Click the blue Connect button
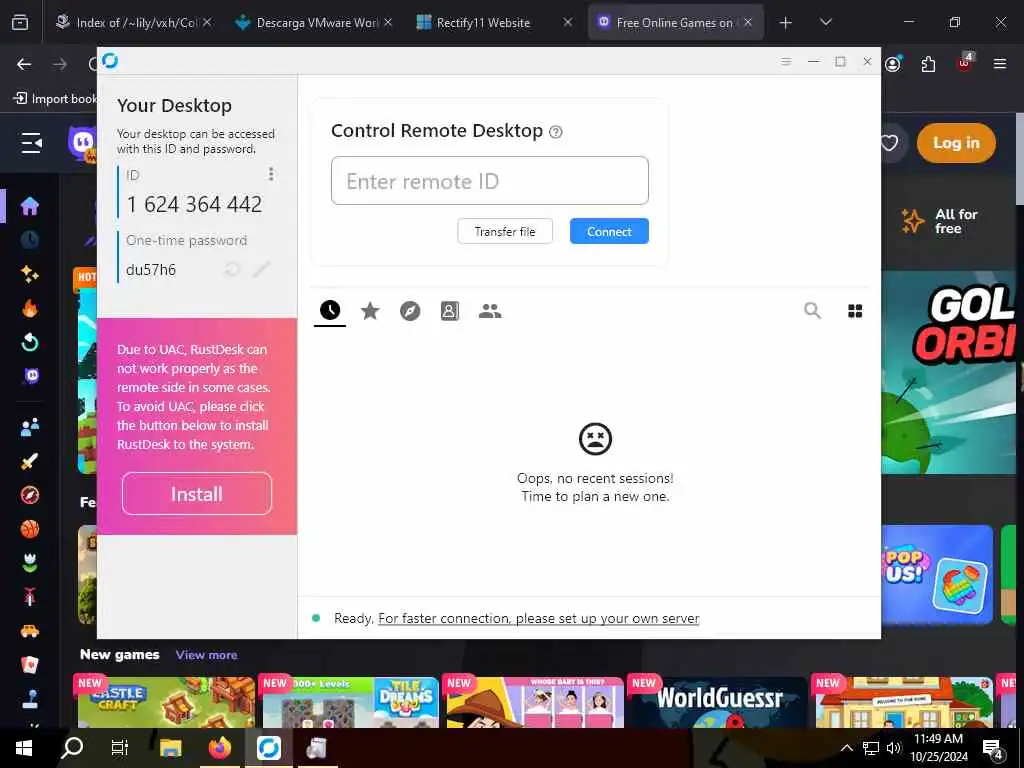Screen dimensions: 1024x768 609,231
